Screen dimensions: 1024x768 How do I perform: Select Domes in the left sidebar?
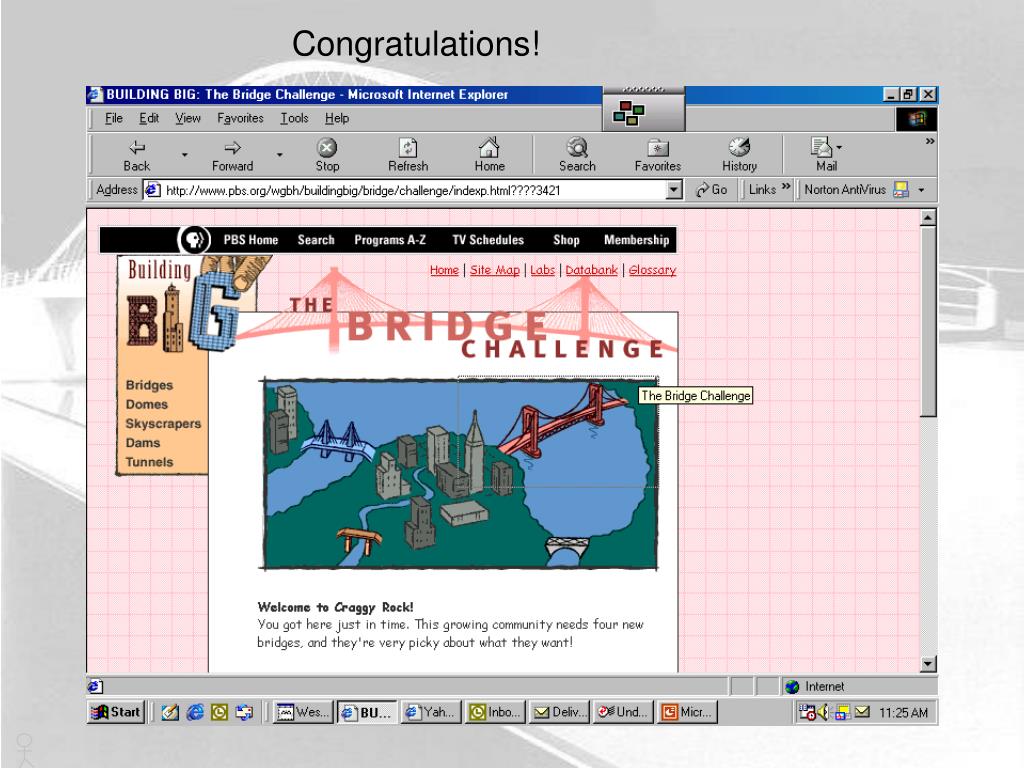[x=147, y=404]
